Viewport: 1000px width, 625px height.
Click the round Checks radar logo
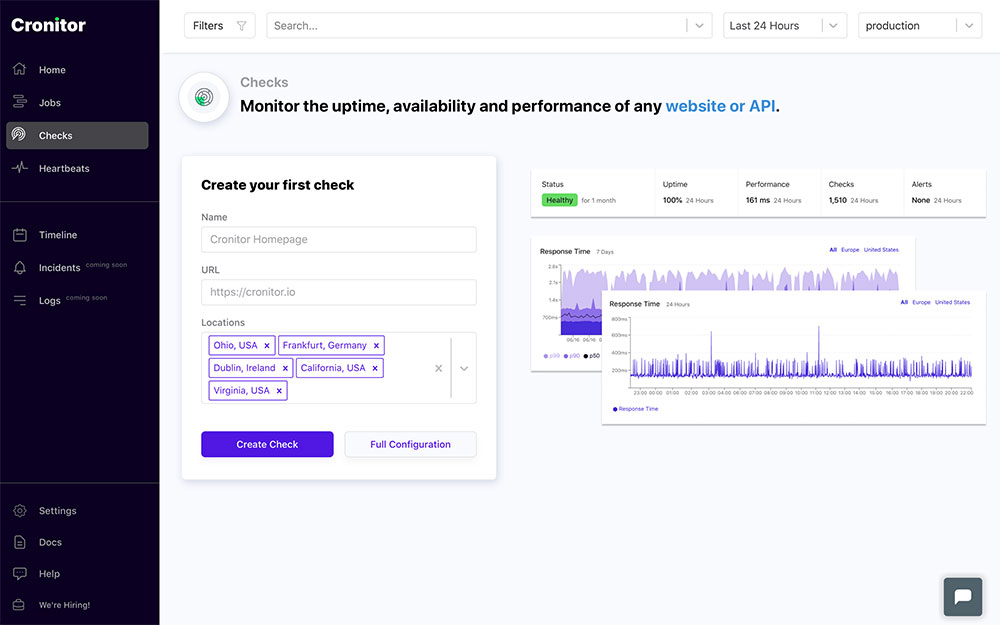(x=204, y=97)
